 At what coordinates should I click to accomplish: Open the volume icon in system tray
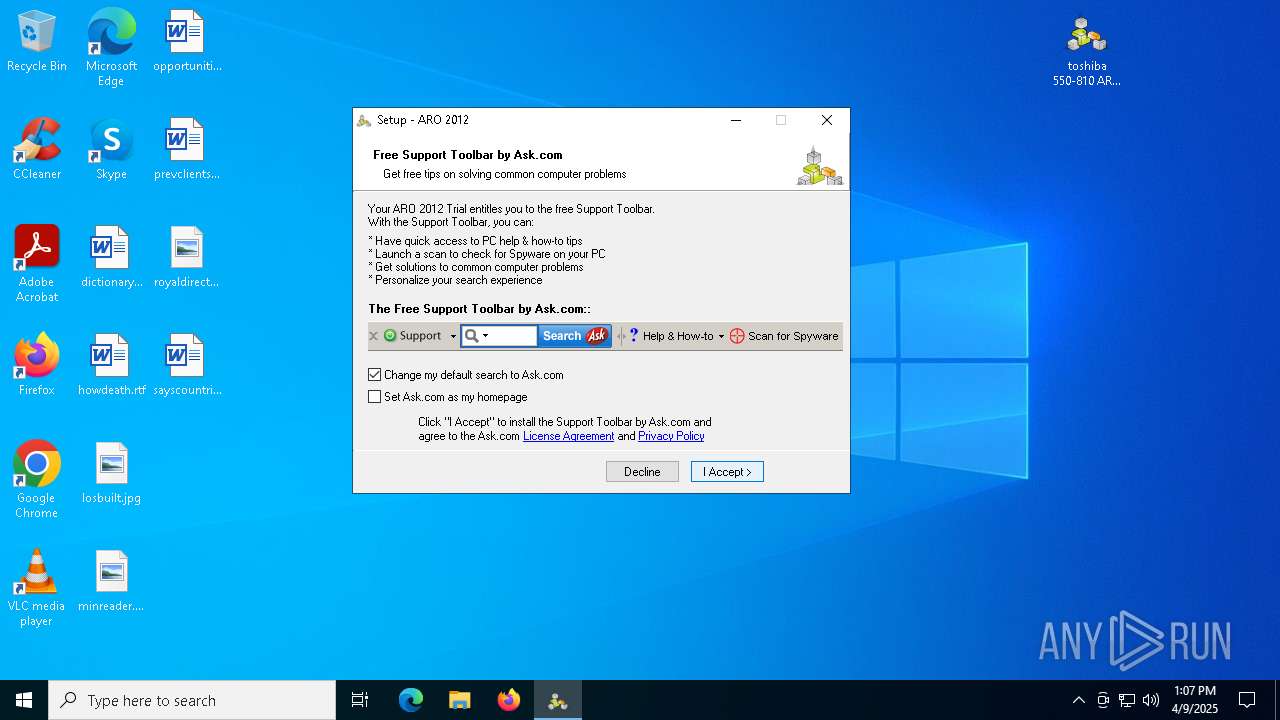[1151, 700]
